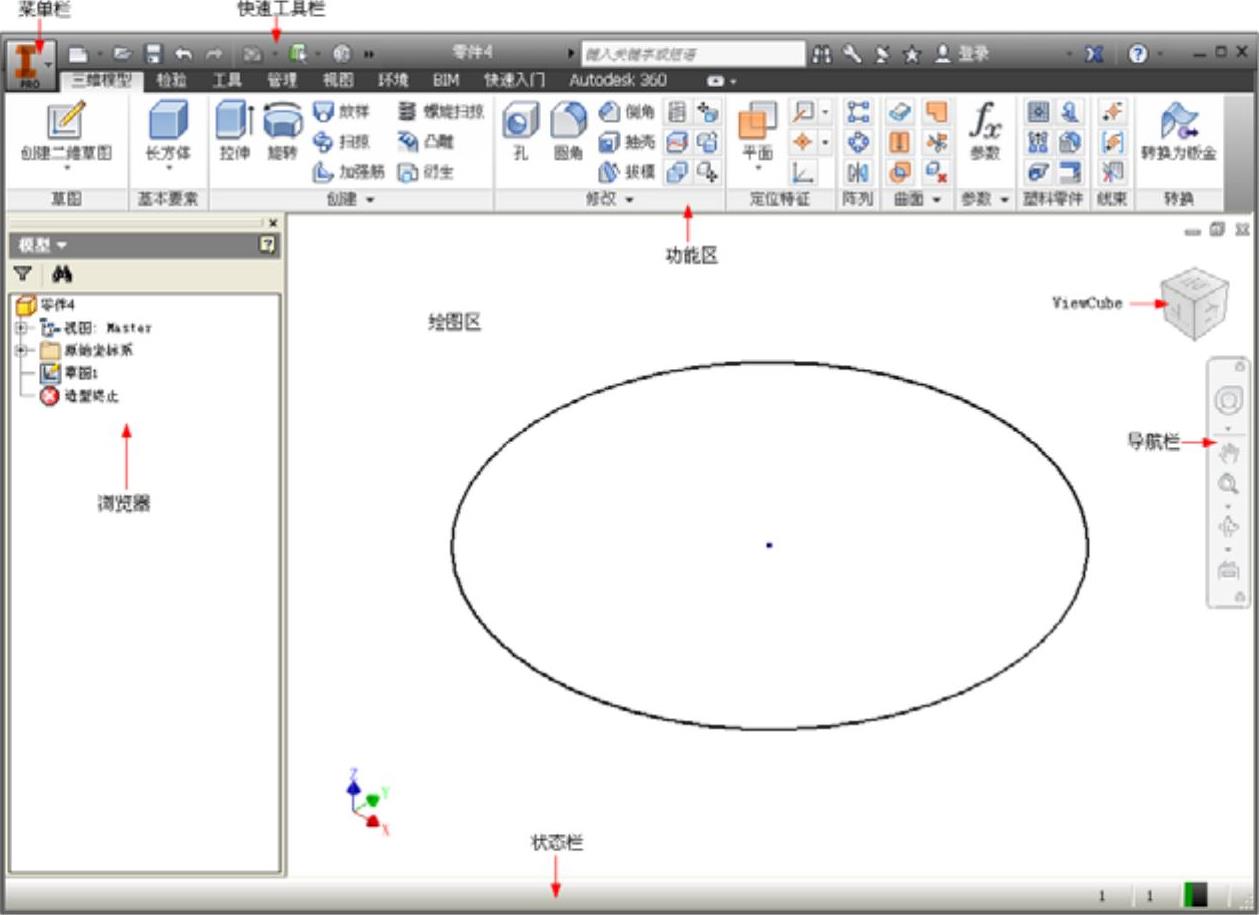Redo the action in quick toolbar
The width and height of the screenshot is (1259, 915).
pyautogui.click(x=214, y=54)
